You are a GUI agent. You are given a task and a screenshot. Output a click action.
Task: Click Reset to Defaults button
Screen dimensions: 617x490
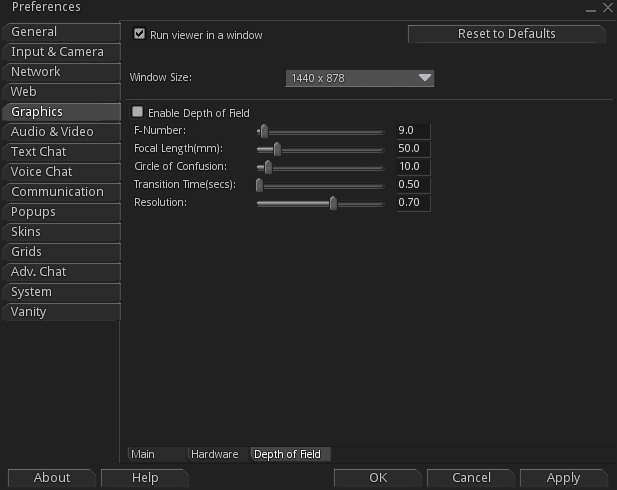(506, 34)
